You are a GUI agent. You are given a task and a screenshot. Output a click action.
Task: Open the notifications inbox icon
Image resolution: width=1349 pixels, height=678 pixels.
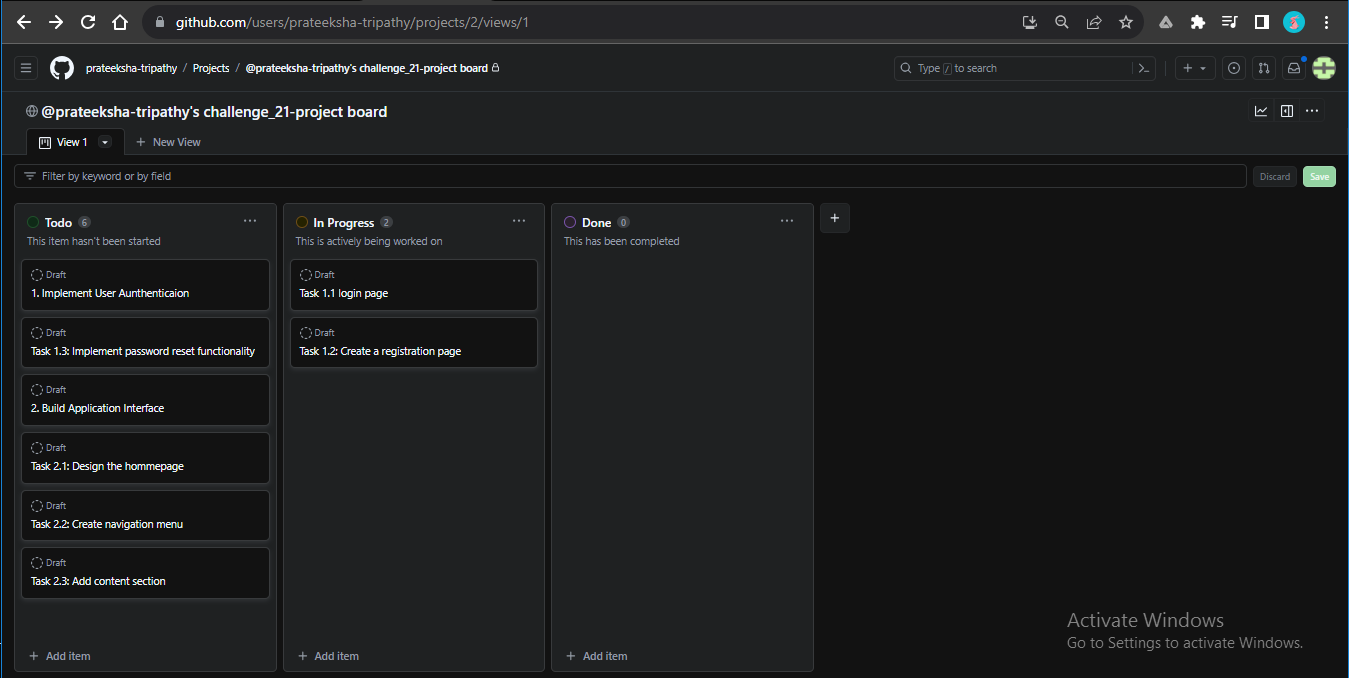pos(1293,68)
